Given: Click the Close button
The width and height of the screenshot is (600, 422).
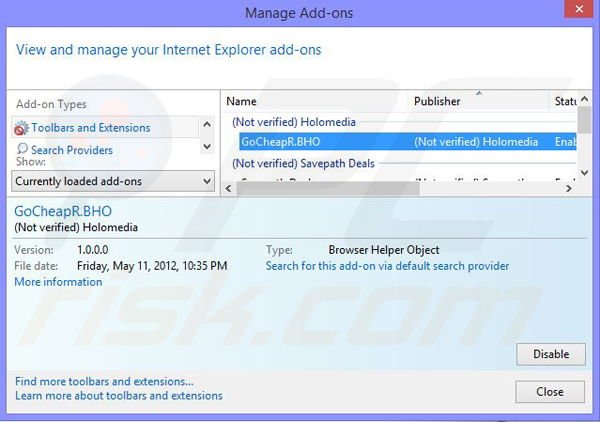Looking at the screenshot, I should pos(550,391).
